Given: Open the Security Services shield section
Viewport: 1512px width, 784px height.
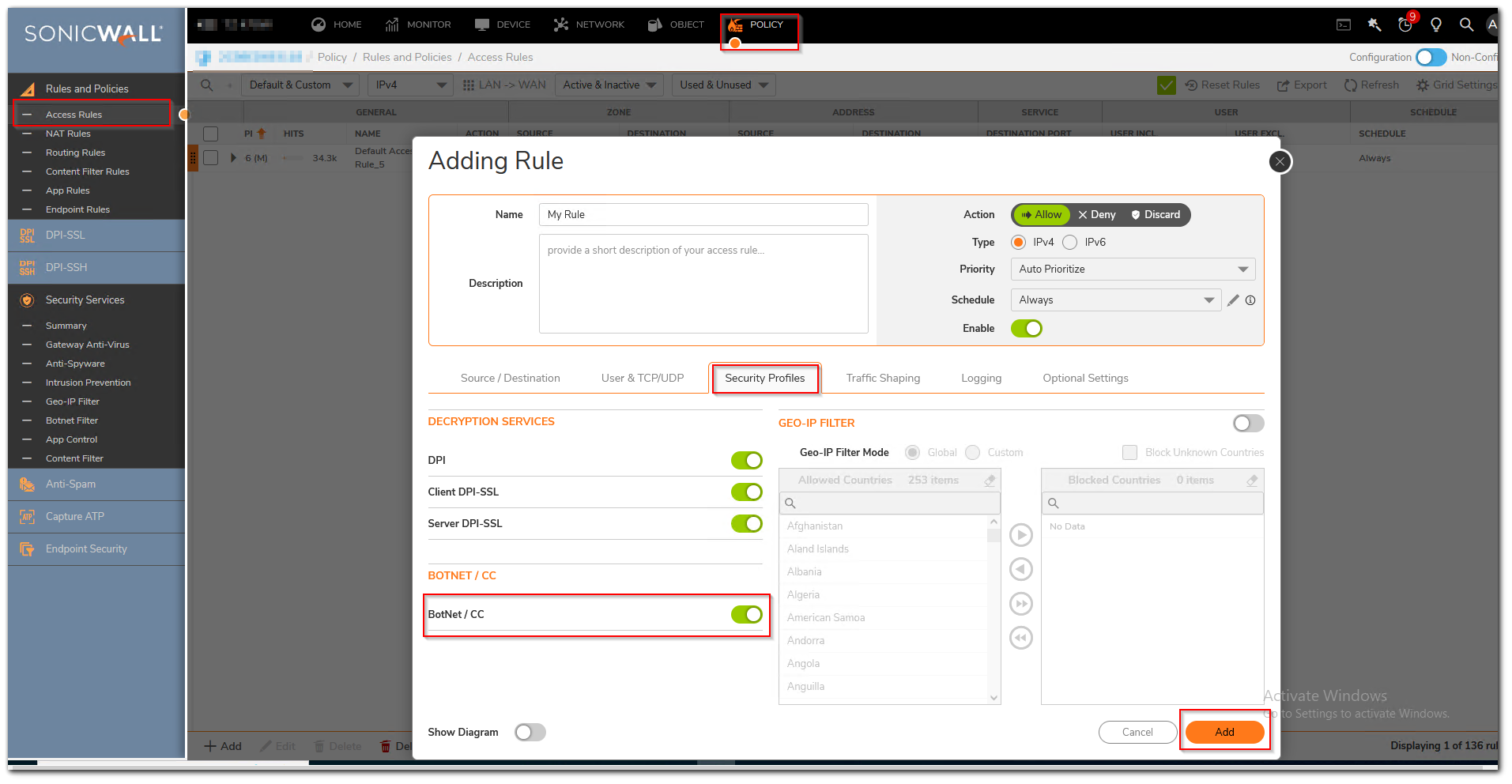Looking at the screenshot, I should pyautogui.click(x=96, y=300).
